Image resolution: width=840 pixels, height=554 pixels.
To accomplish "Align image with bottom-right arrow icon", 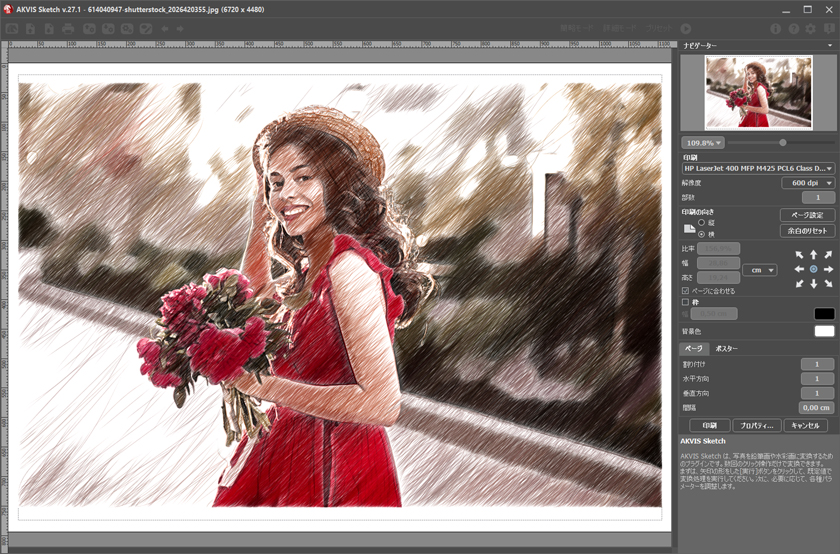I will coord(828,284).
